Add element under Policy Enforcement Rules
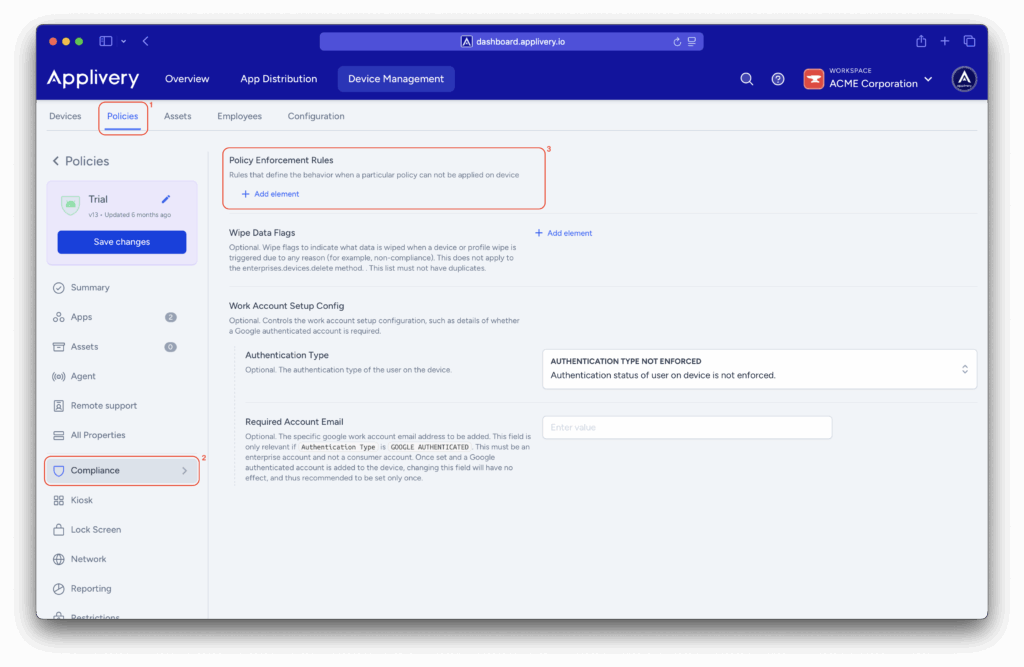 coord(270,194)
